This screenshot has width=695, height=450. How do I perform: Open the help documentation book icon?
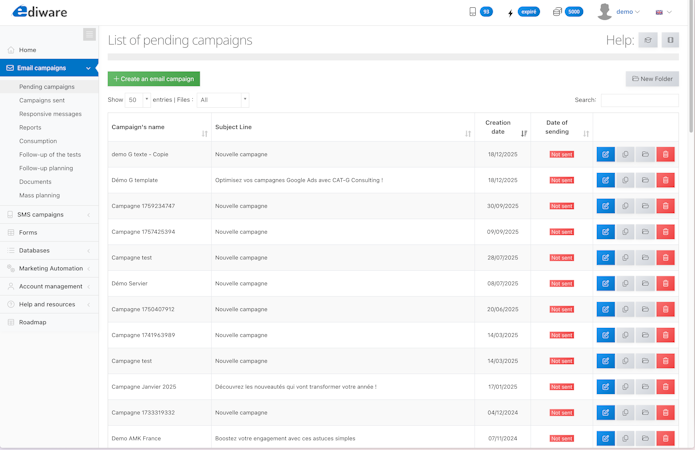(x=670, y=41)
